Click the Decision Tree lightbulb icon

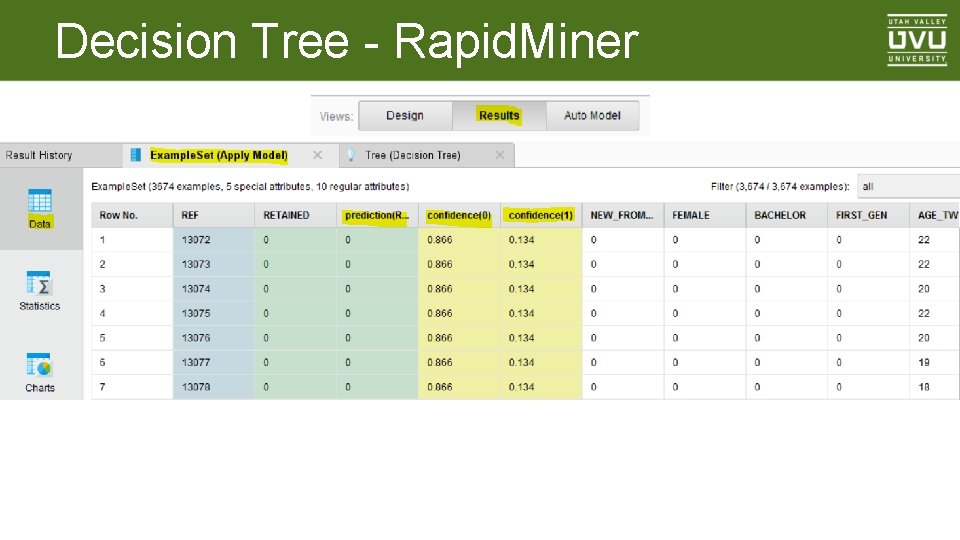point(351,155)
